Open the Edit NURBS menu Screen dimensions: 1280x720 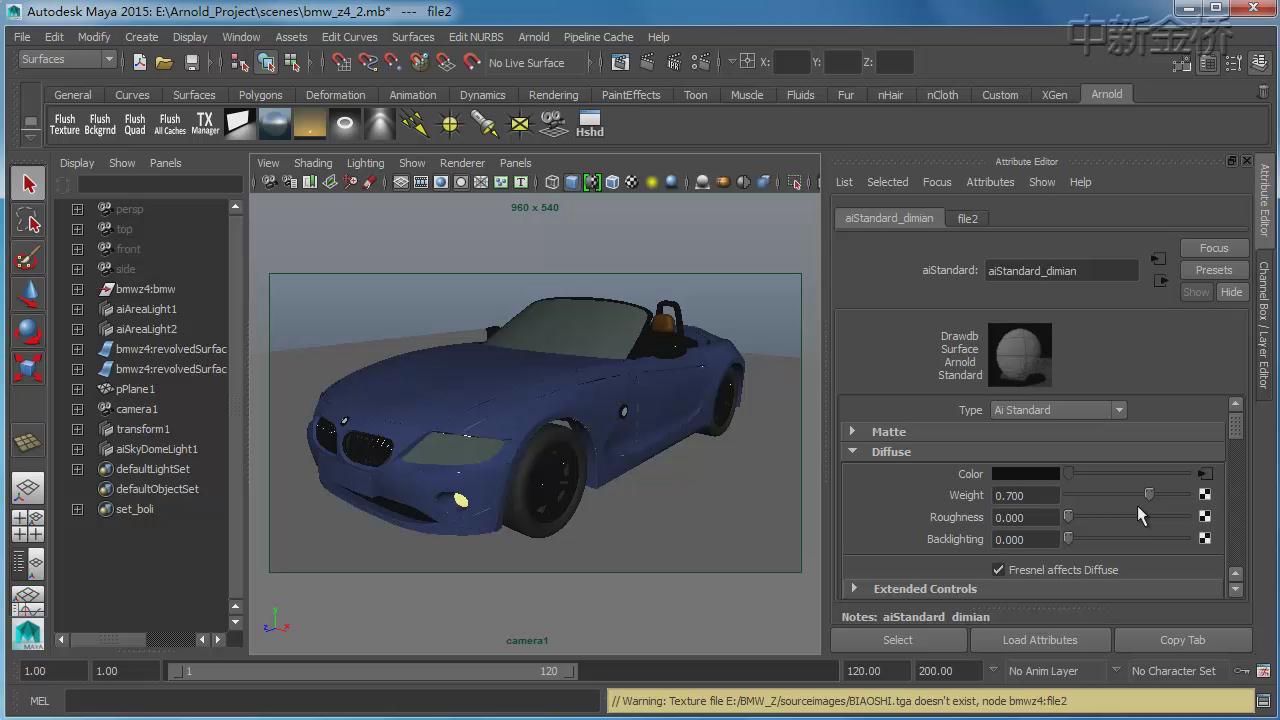476,37
